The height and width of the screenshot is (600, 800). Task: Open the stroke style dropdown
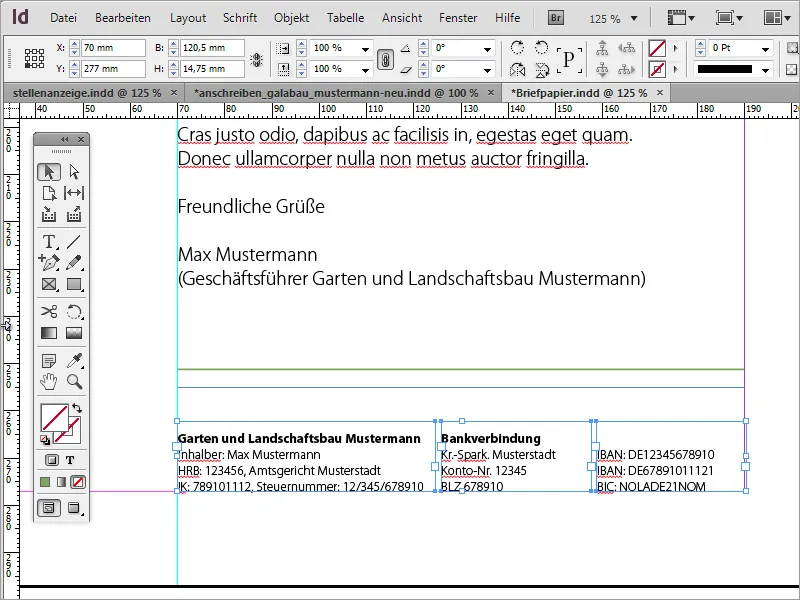(x=765, y=69)
